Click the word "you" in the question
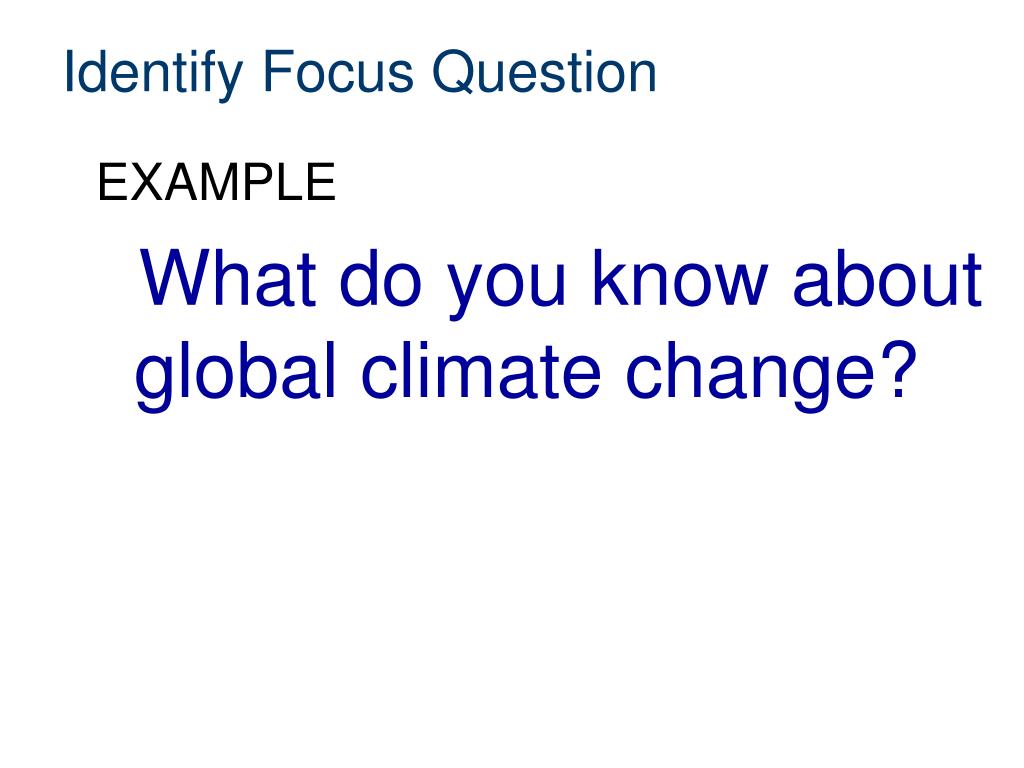 (506, 287)
